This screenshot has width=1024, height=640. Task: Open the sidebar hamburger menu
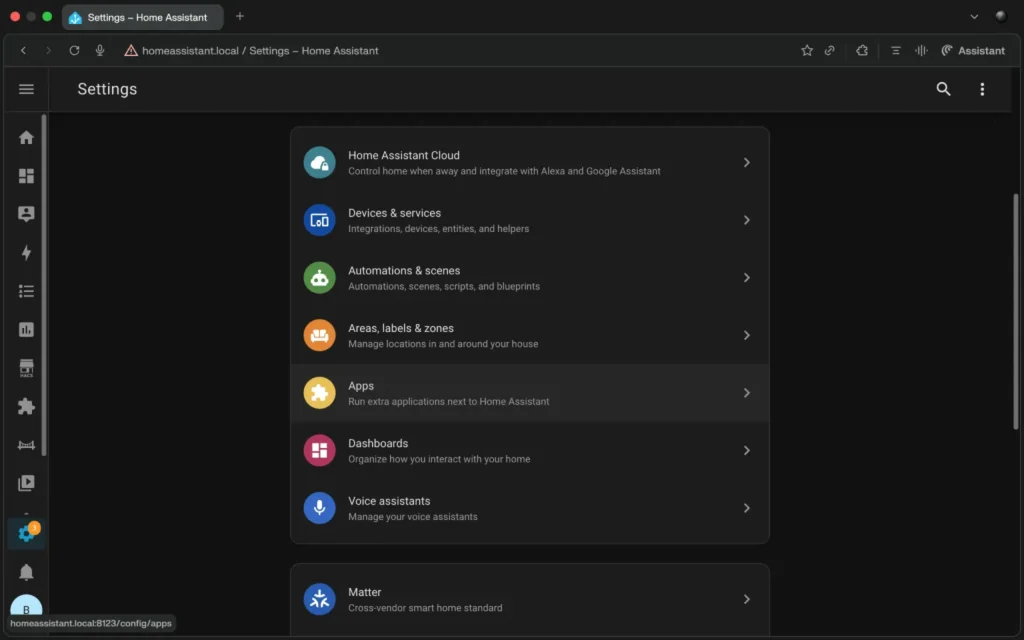[x=26, y=89]
